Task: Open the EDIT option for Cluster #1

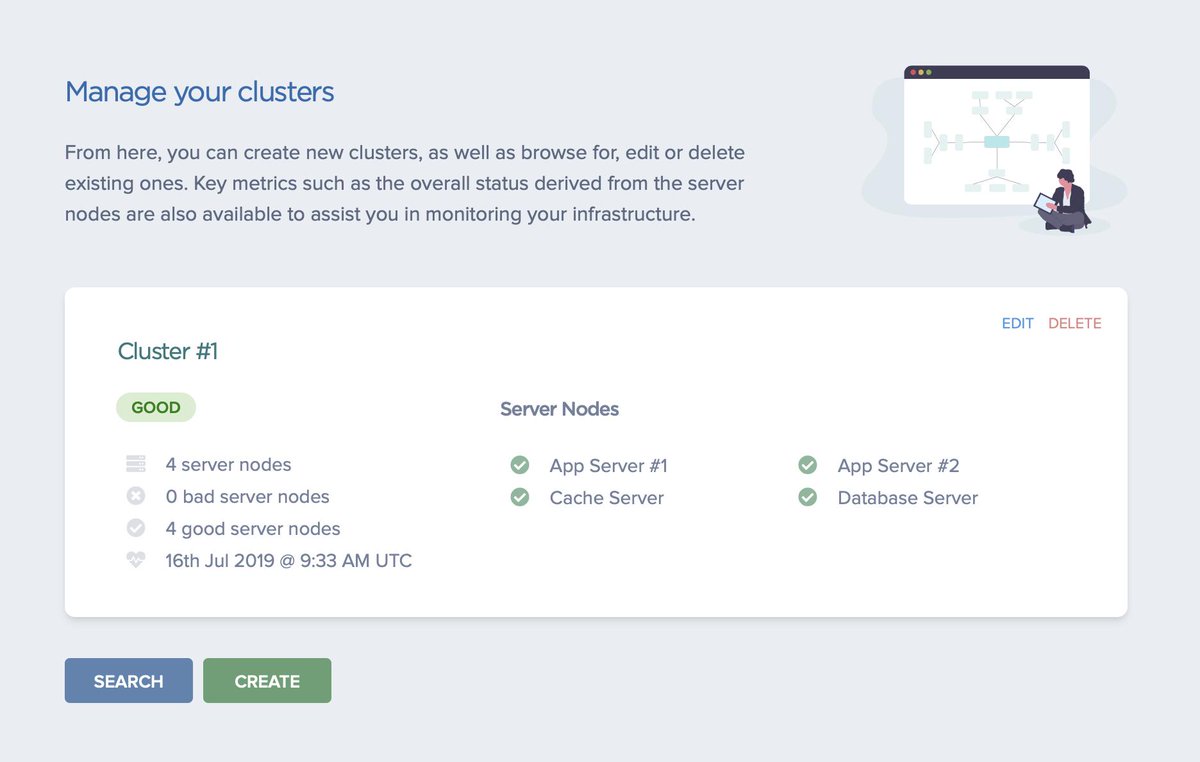Action: tap(1017, 323)
